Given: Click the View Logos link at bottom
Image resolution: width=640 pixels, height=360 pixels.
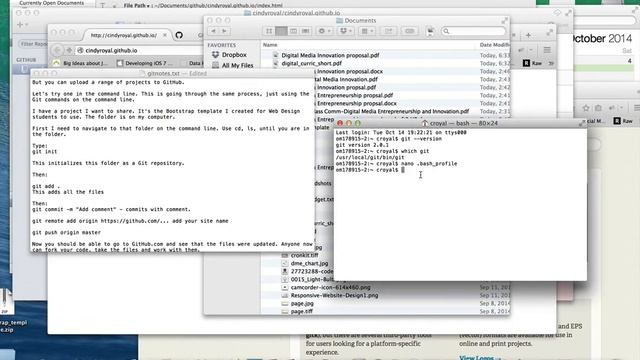Looking at the screenshot, I should (476, 358).
